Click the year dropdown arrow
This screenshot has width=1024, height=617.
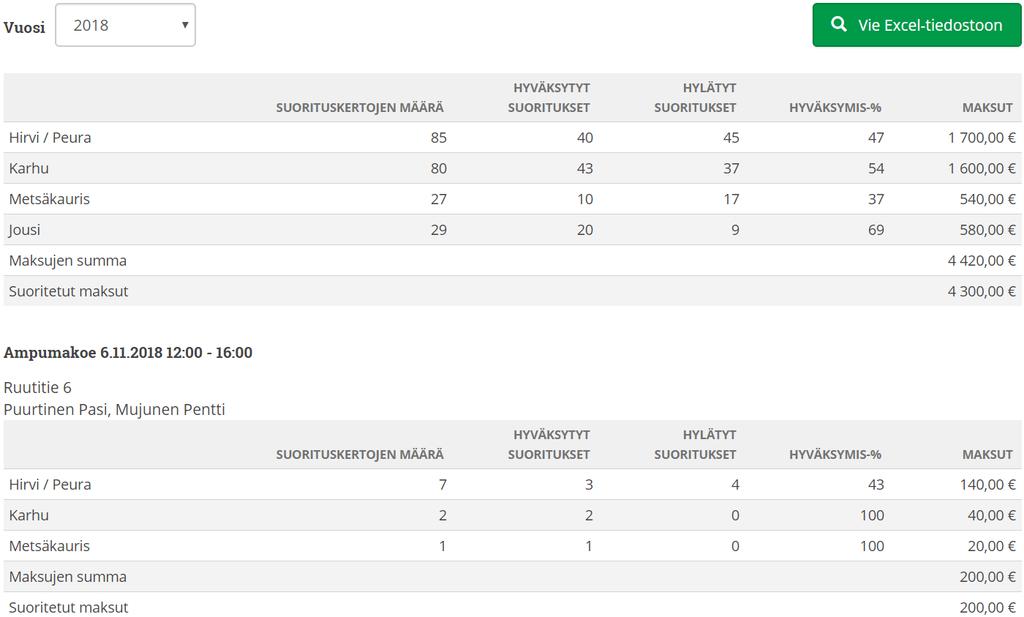[185, 25]
